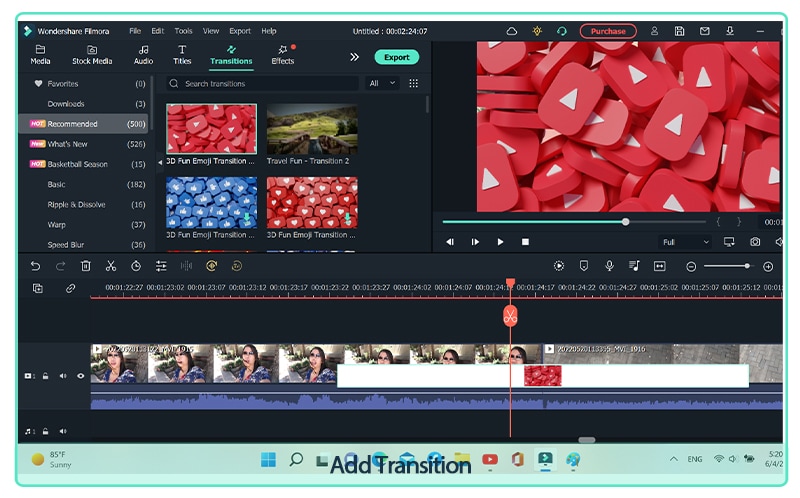The width and height of the screenshot is (800, 498).
Task: Select the hearts 3D Fun Emoji Transition thumbnail
Action: coord(312,203)
